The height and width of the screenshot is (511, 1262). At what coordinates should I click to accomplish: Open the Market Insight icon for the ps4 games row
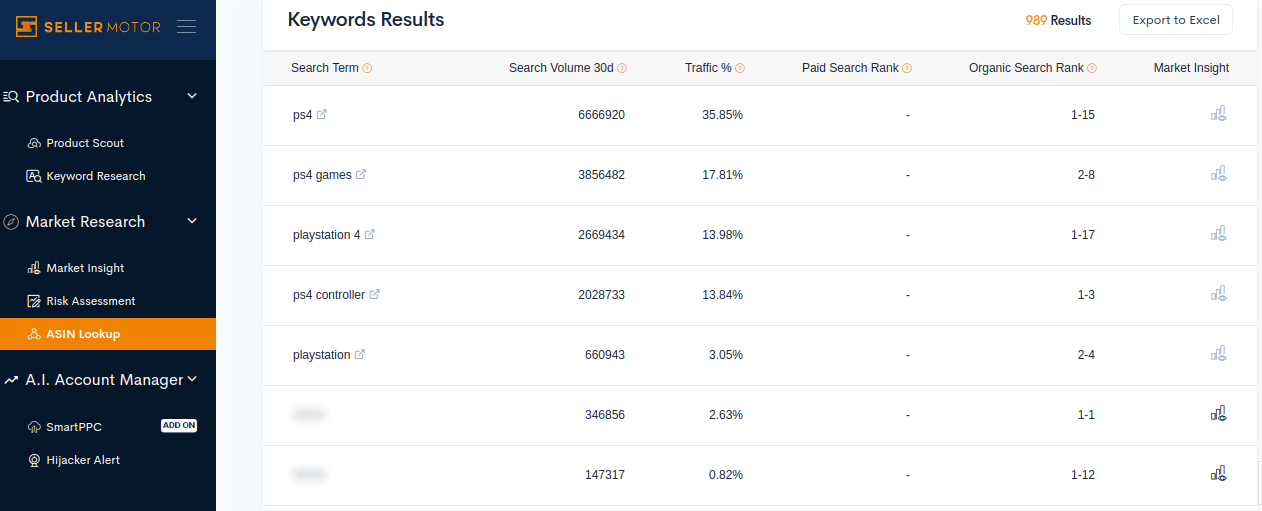pyautogui.click(x=1219, y=174)
